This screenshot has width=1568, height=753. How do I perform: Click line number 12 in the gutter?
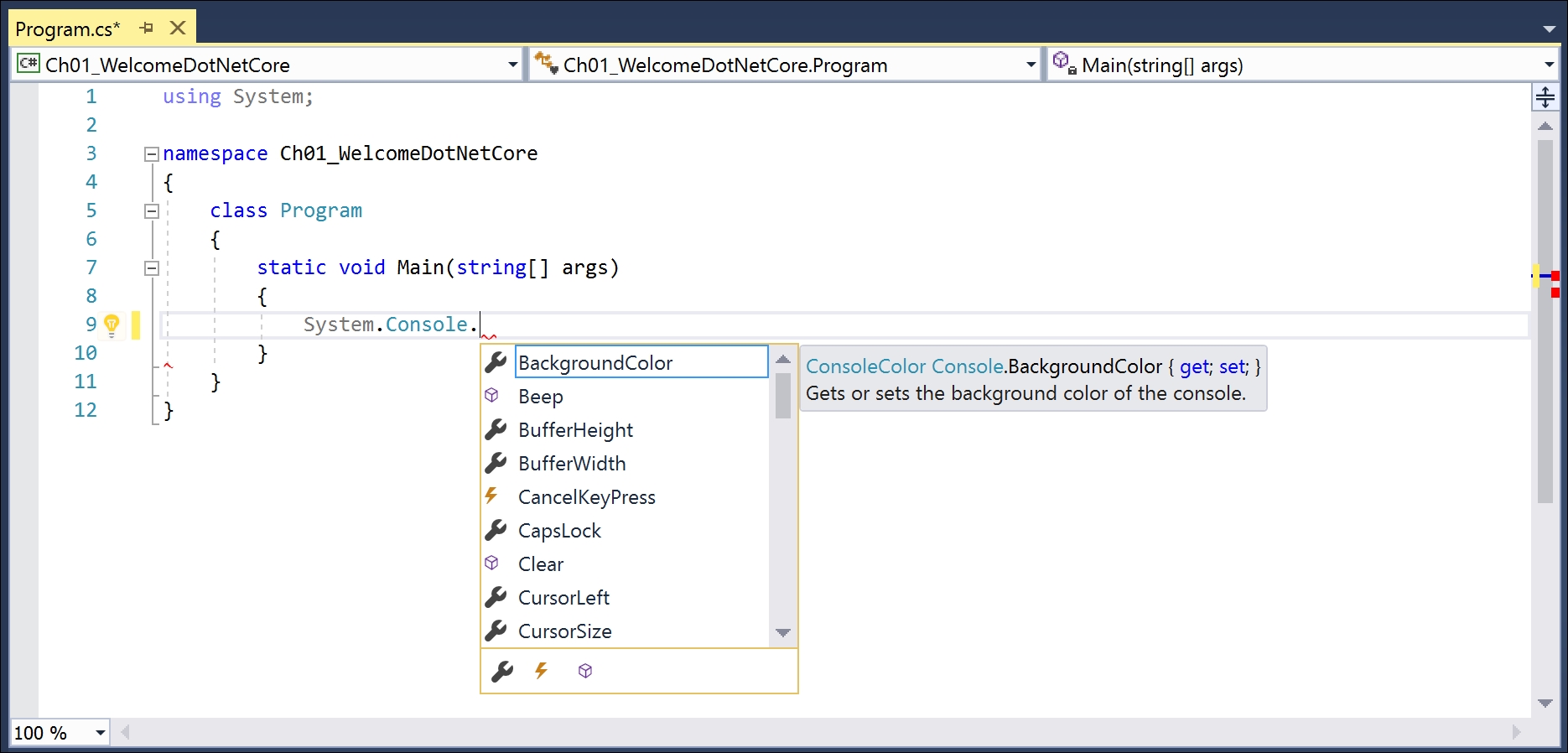coord(86,410)
